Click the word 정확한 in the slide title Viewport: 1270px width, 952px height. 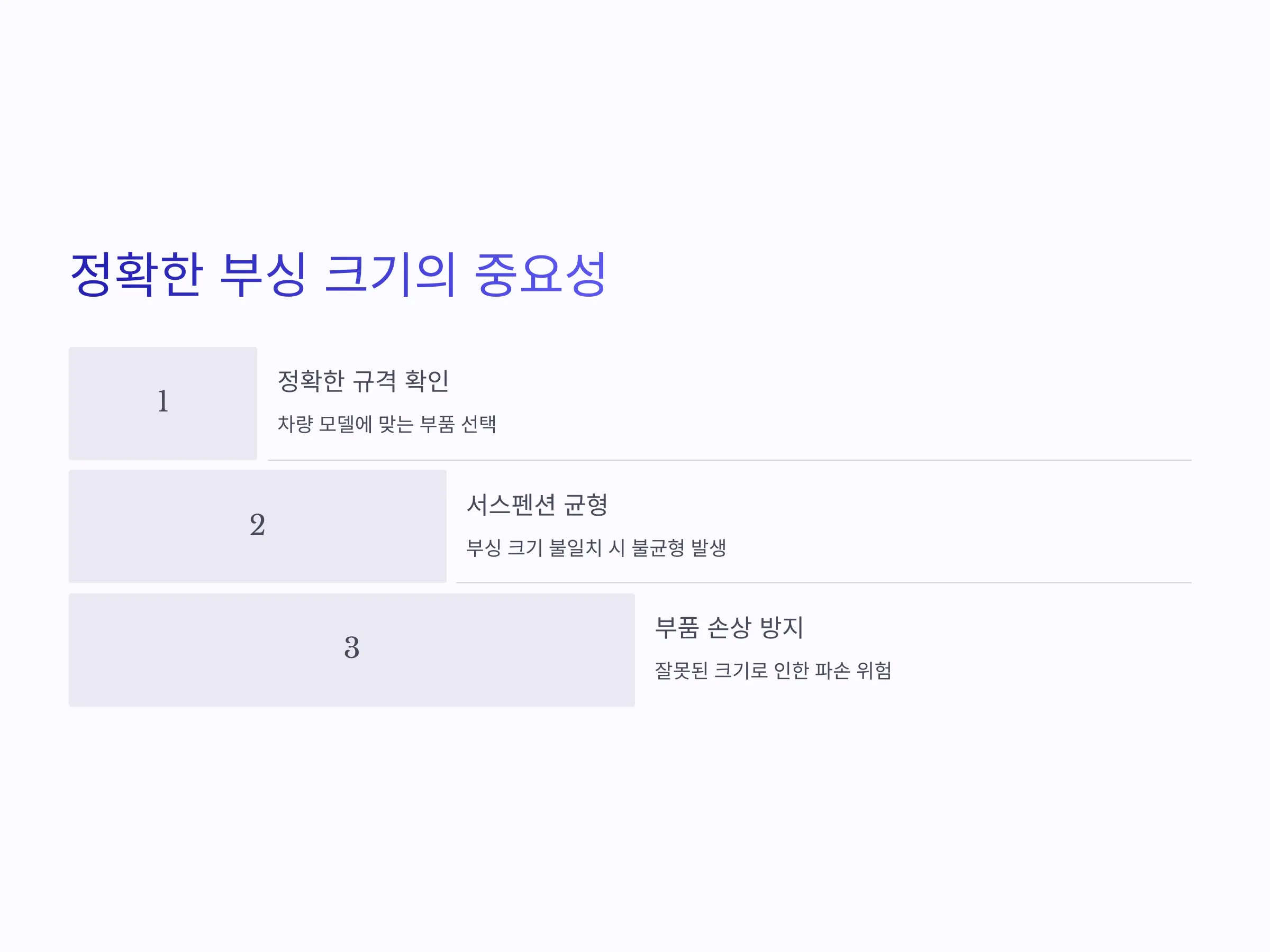(137, 274)
